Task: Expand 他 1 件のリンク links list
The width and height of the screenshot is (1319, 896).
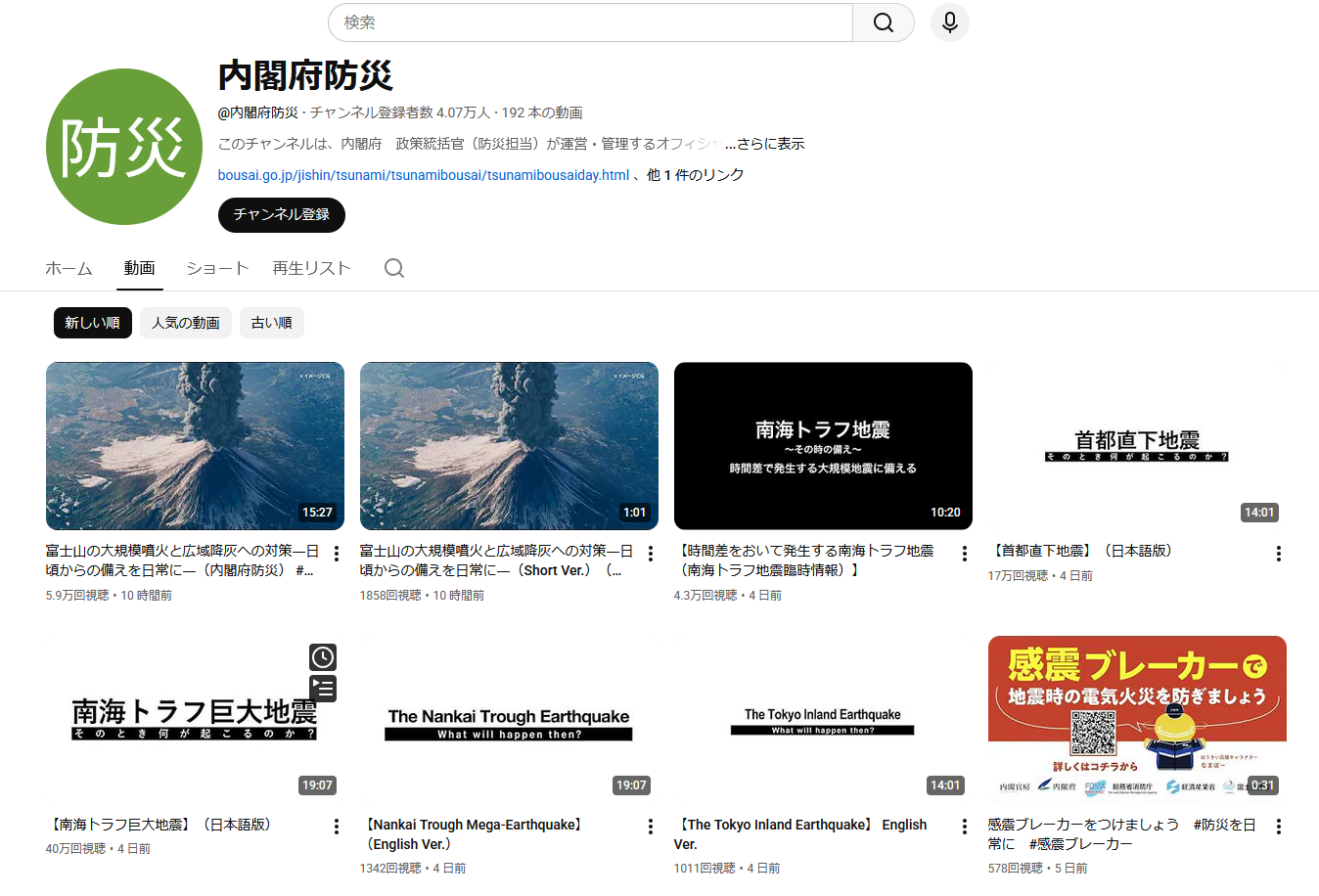Action: pos(695,175)
